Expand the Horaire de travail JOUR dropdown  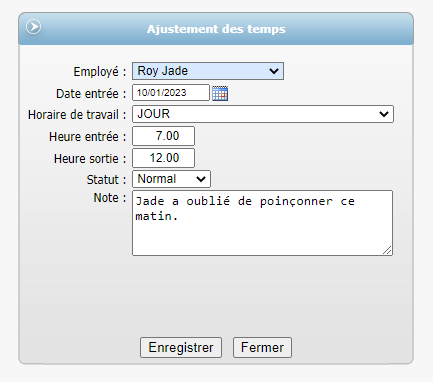(263, 114)
